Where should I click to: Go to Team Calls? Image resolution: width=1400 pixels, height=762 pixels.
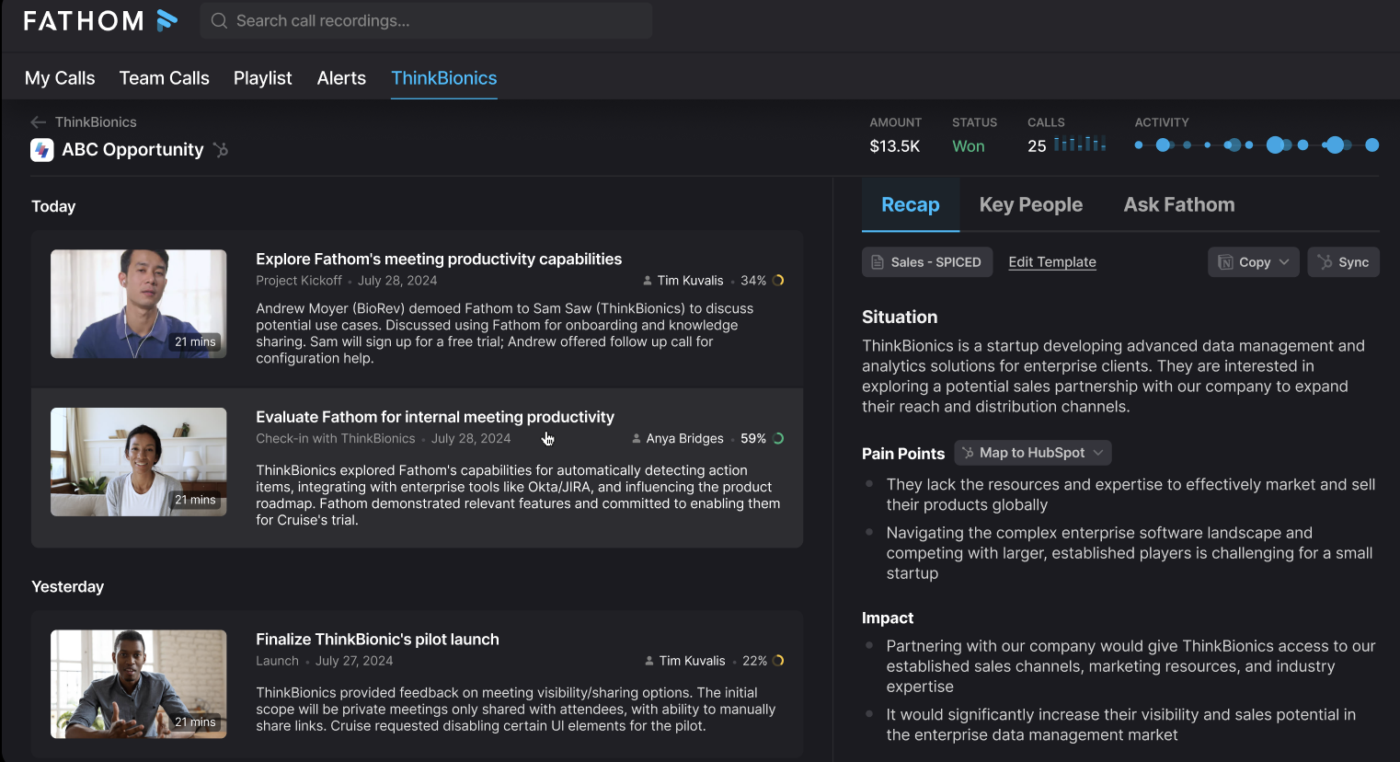164,78
